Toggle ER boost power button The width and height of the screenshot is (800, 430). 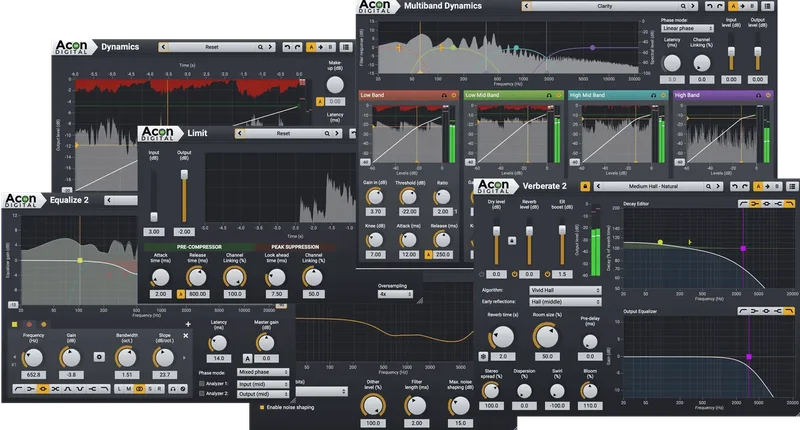(x=547, y=274)
